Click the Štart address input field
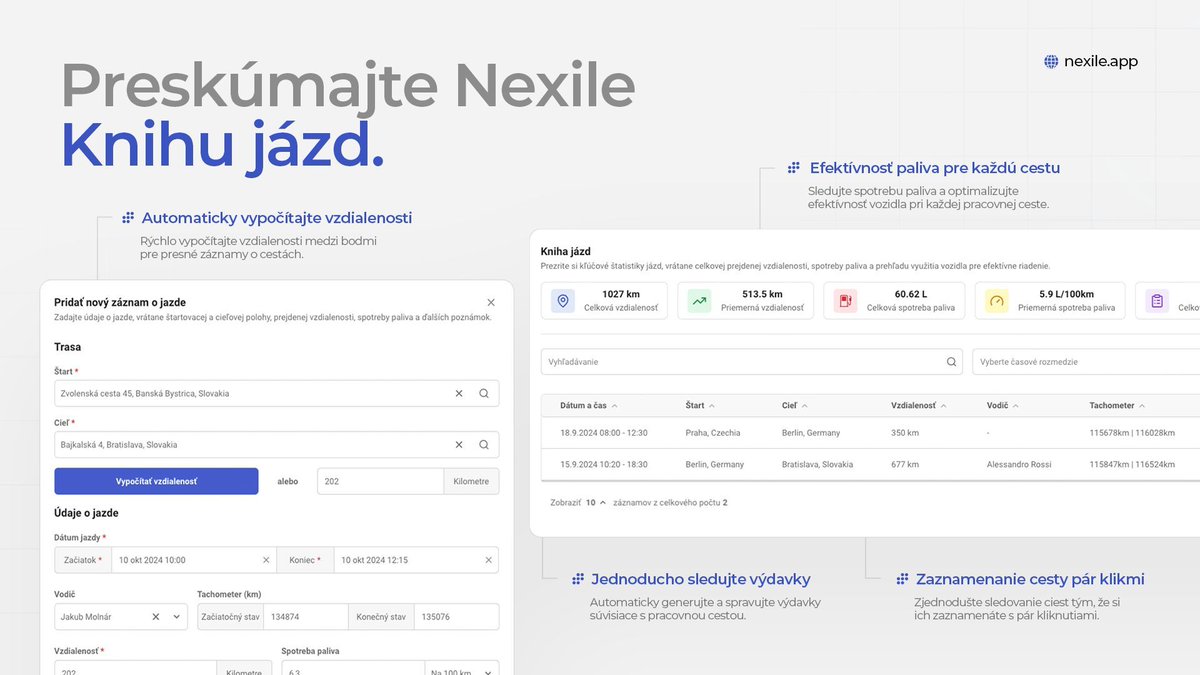The image size is (1200, 675). pyautogui.click(x=276, y=393)
